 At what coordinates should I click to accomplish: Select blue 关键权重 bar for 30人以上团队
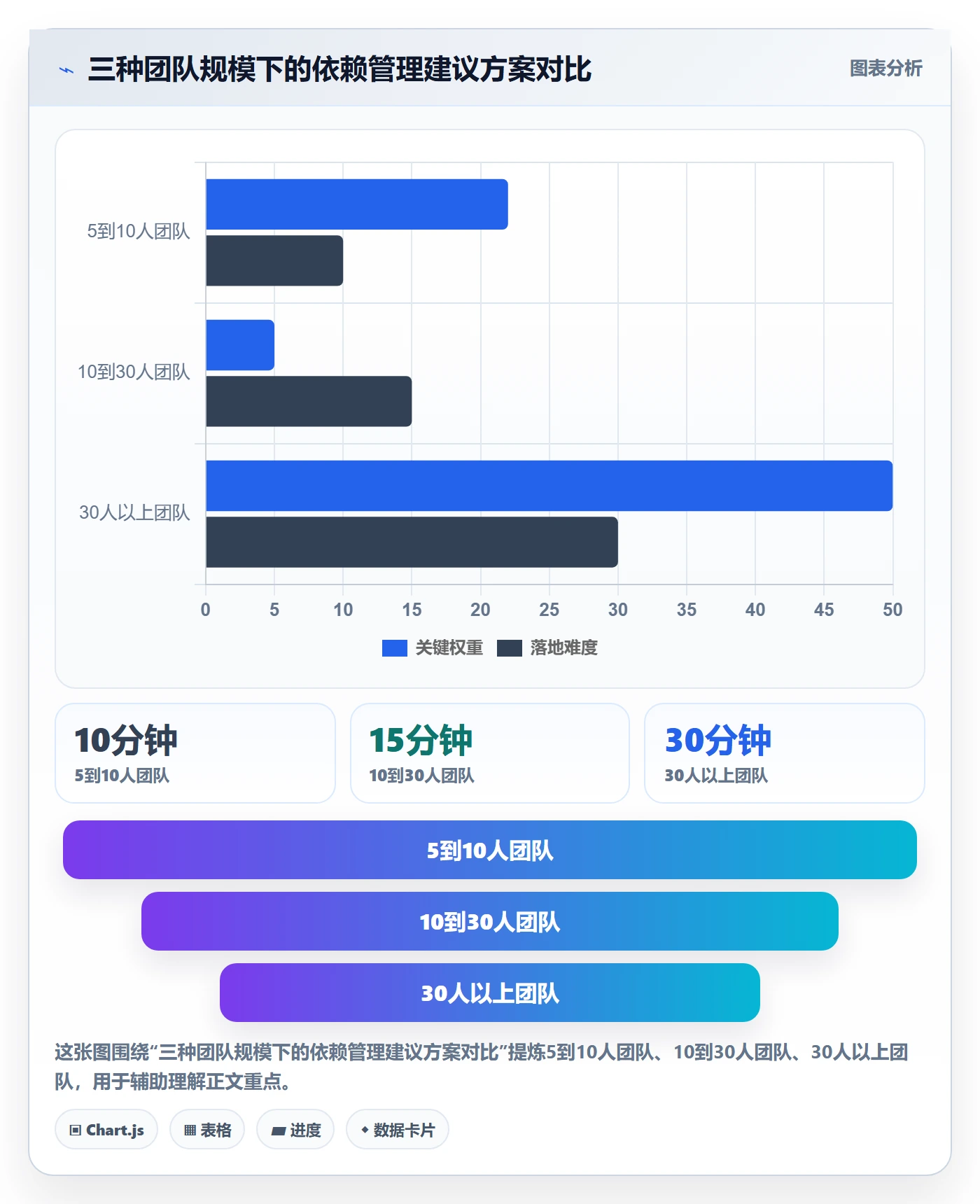click(x=549, y=486)
